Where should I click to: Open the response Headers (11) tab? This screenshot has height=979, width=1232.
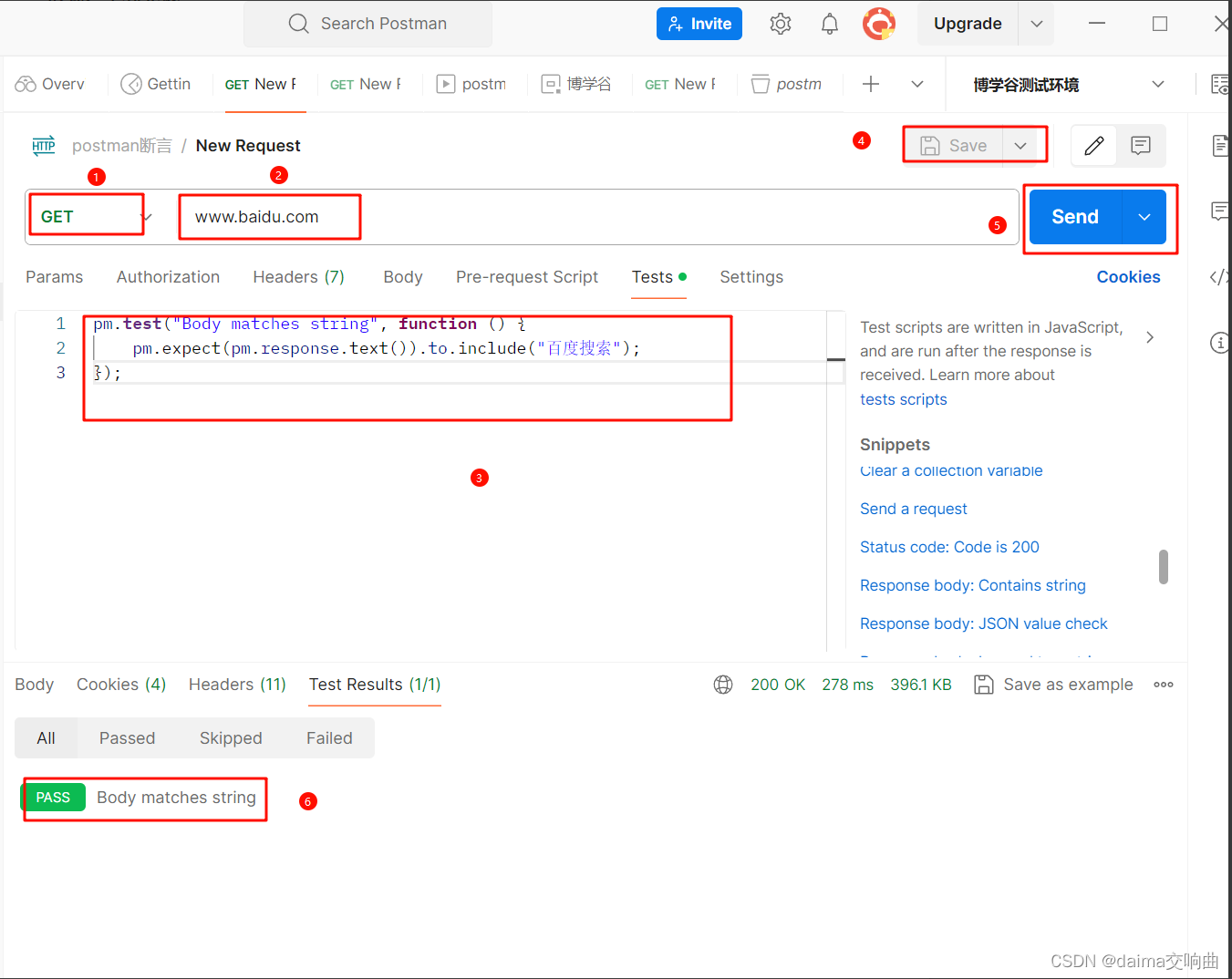coord(237,685)
